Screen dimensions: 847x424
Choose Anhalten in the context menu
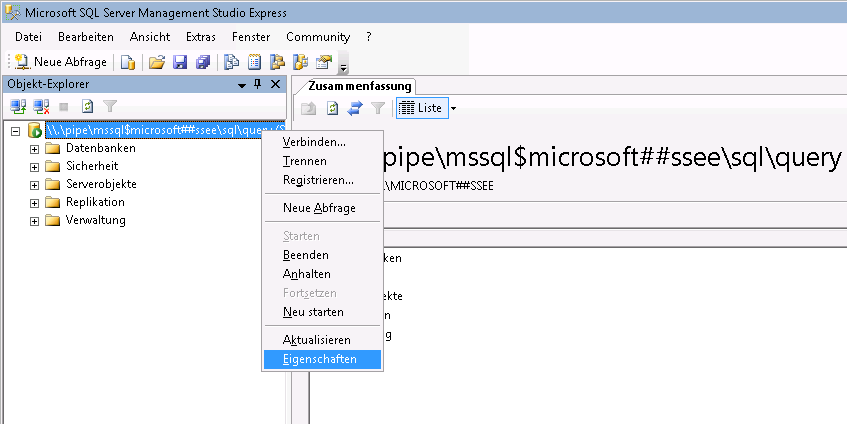(322, 274)
